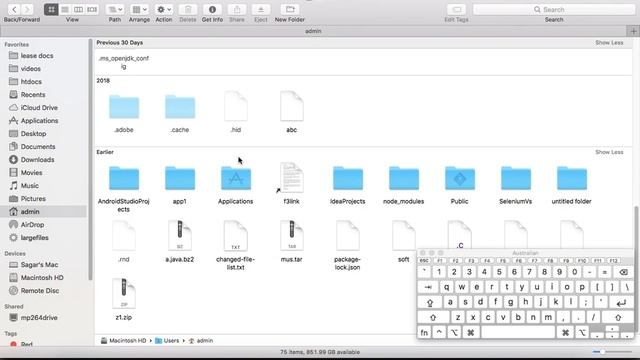Add a new tab with plus button
The width and height of the screenshot is (640, 360).
coord(633,31)
